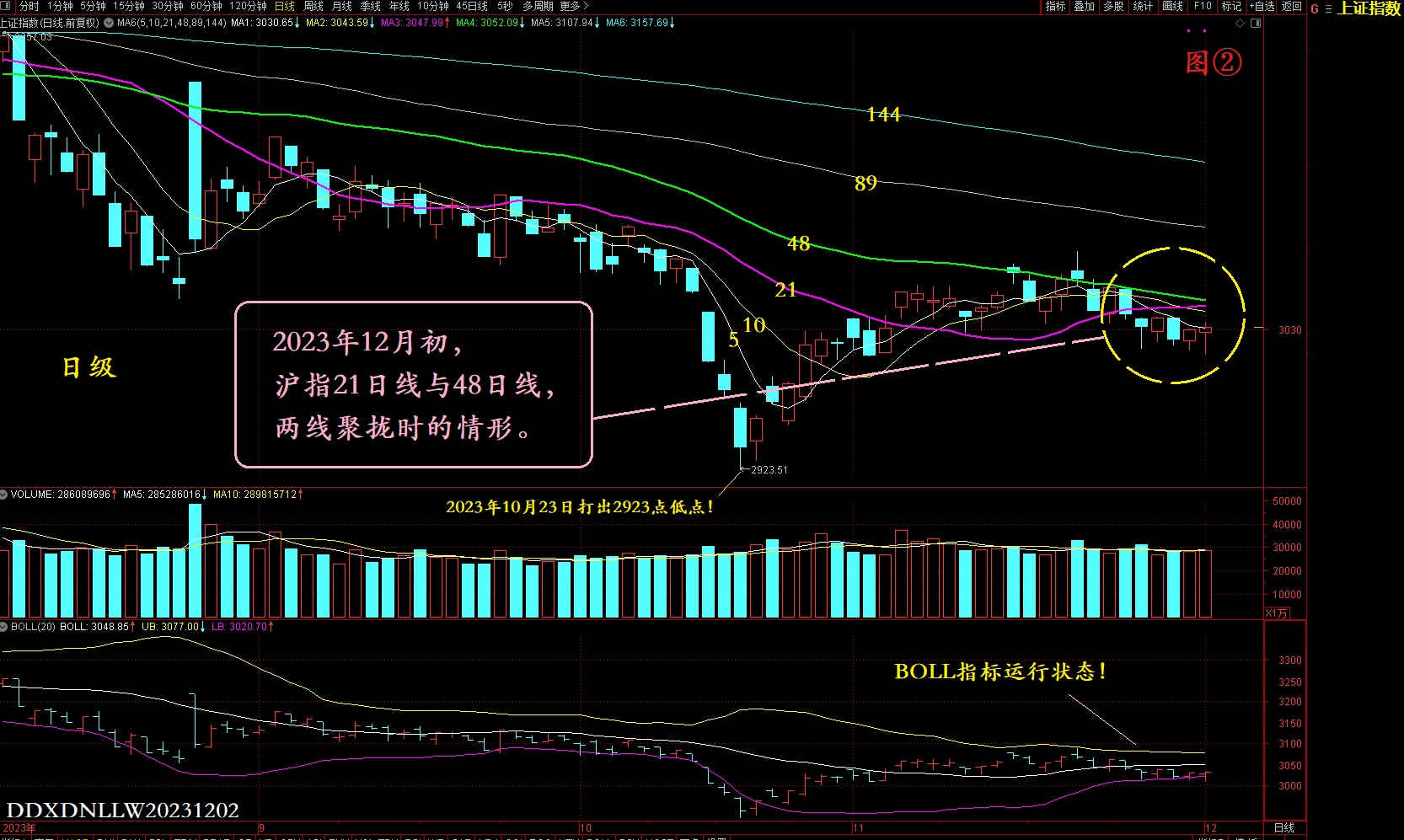Click the small square icon at top-left corner
This screenshot has height=840, width=1404.
[6, 6]
